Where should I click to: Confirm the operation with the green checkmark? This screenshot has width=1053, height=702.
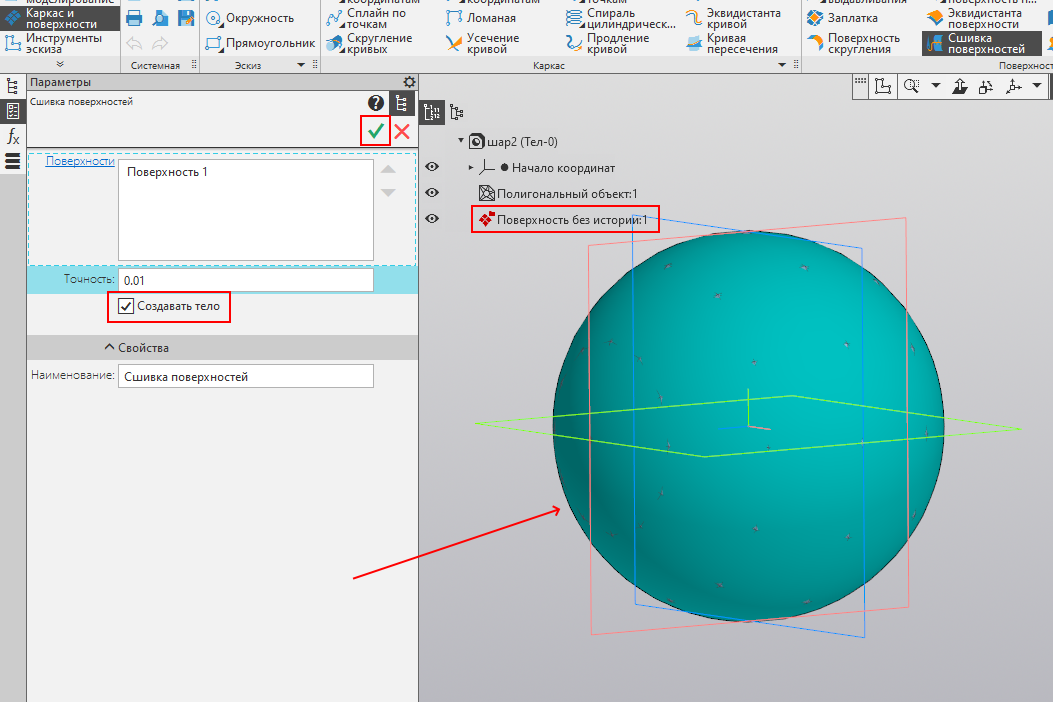pyautogui.click(x=376, y=131)
